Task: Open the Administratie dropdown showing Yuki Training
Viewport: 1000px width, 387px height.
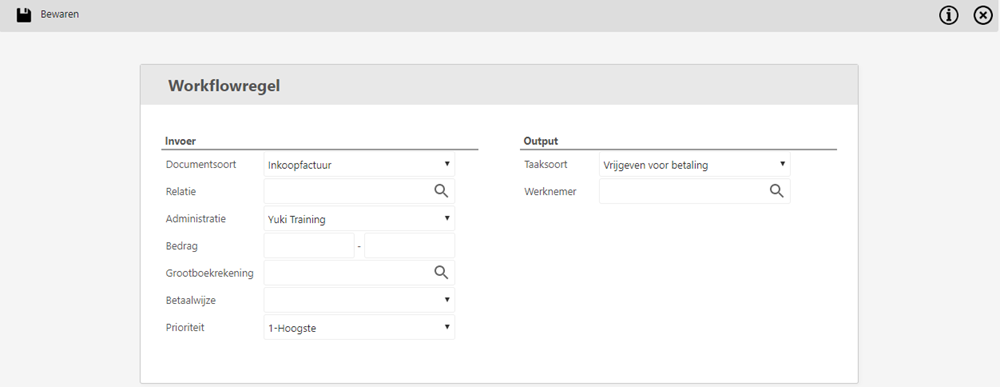Action: click(x=359, y=219)
